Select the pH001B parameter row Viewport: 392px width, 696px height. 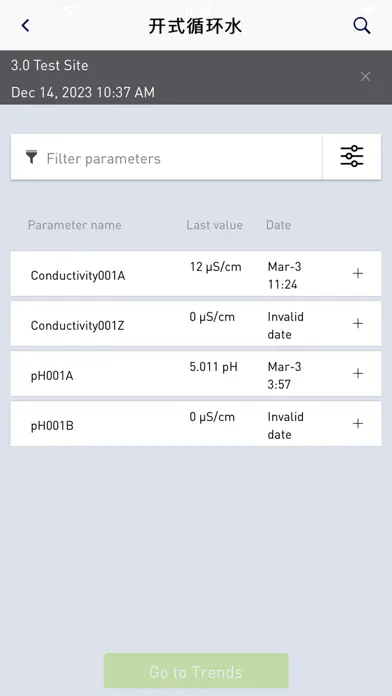tap(196, 424)
